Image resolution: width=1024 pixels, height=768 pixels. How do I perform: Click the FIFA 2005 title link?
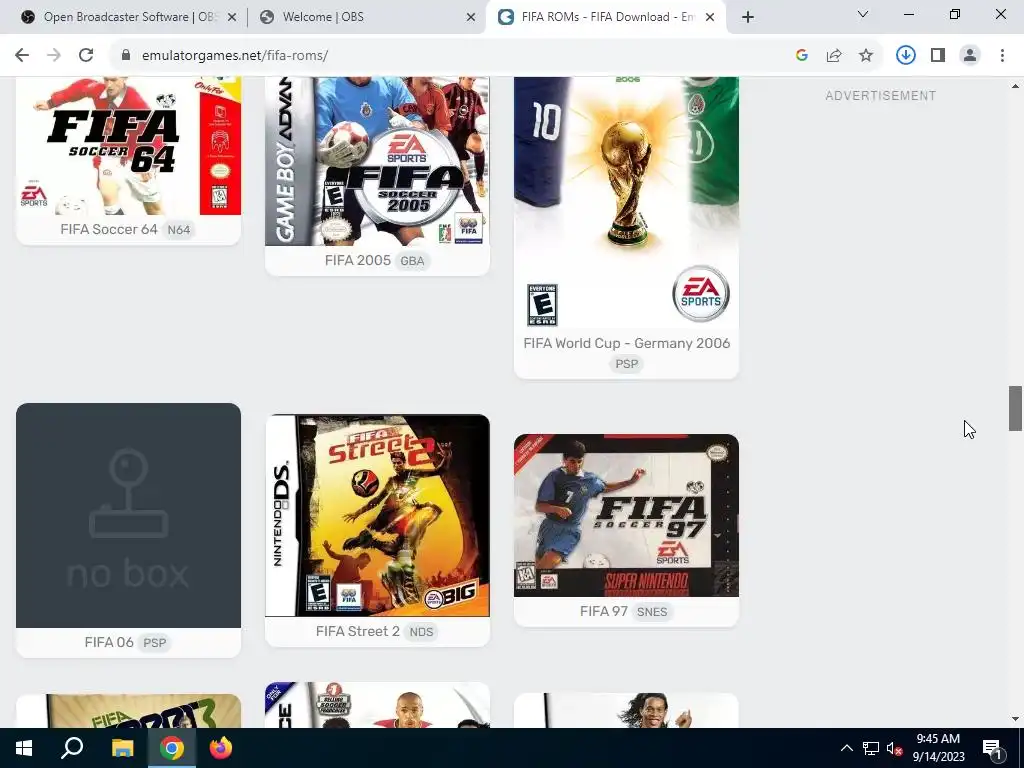[358, 261]
